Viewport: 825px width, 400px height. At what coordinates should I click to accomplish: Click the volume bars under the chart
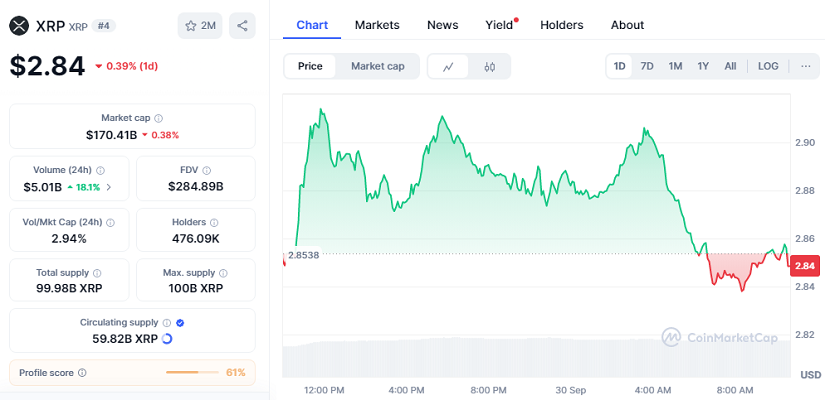[x=536, y=358]
